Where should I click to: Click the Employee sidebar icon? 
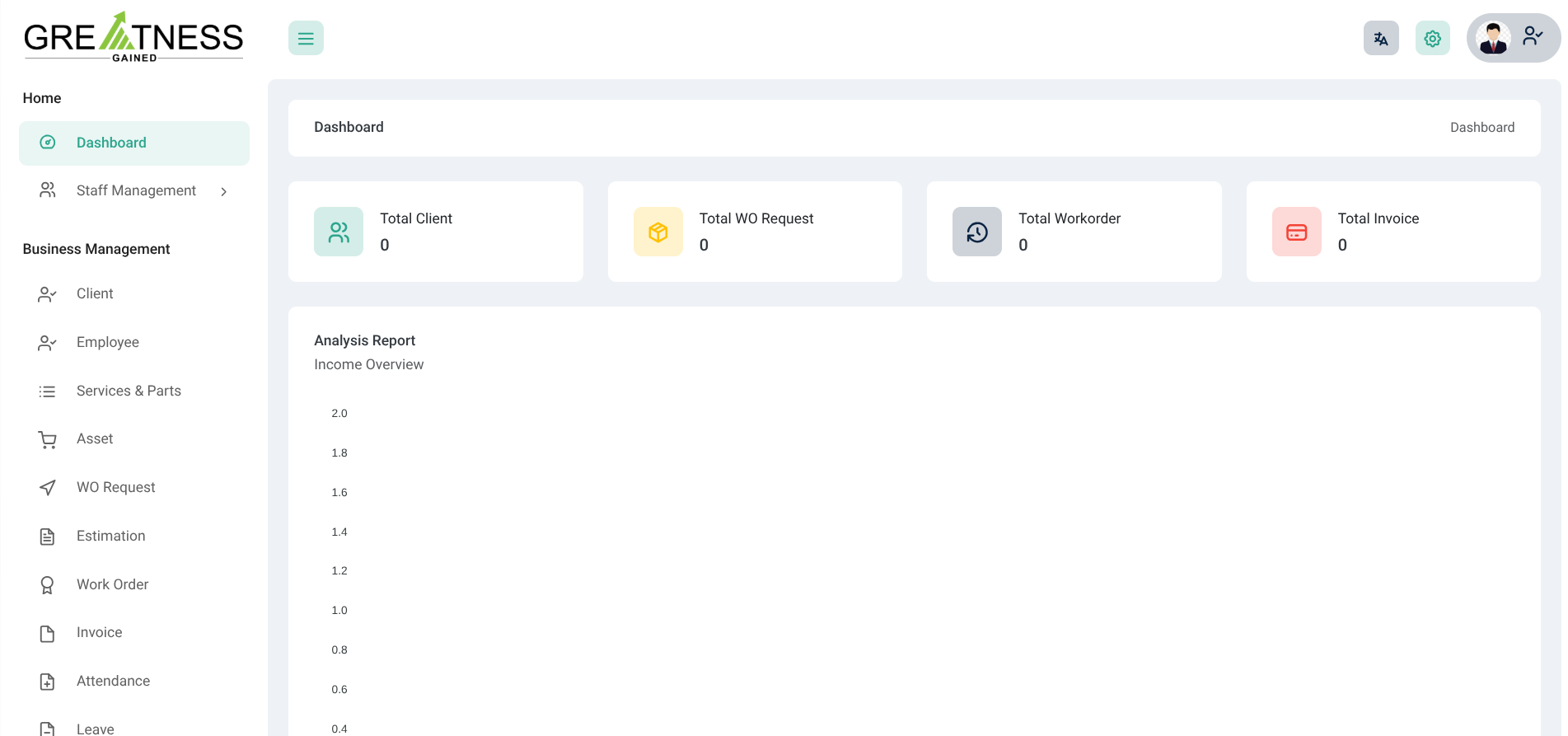(x=47, y=343)
